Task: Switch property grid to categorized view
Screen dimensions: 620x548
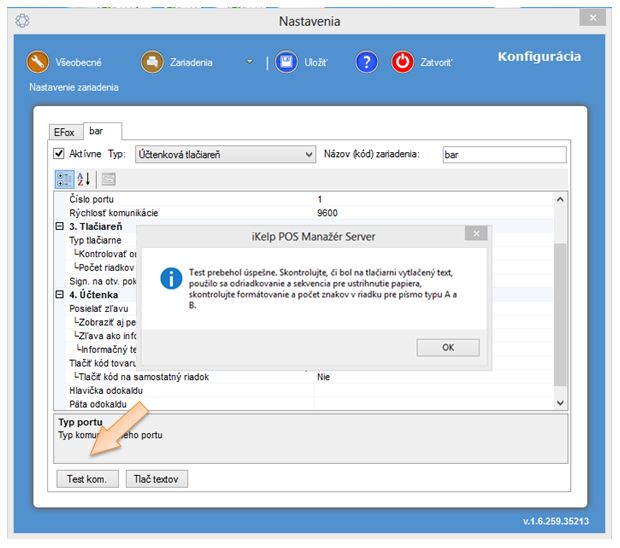Action: (x=63, y=179)
